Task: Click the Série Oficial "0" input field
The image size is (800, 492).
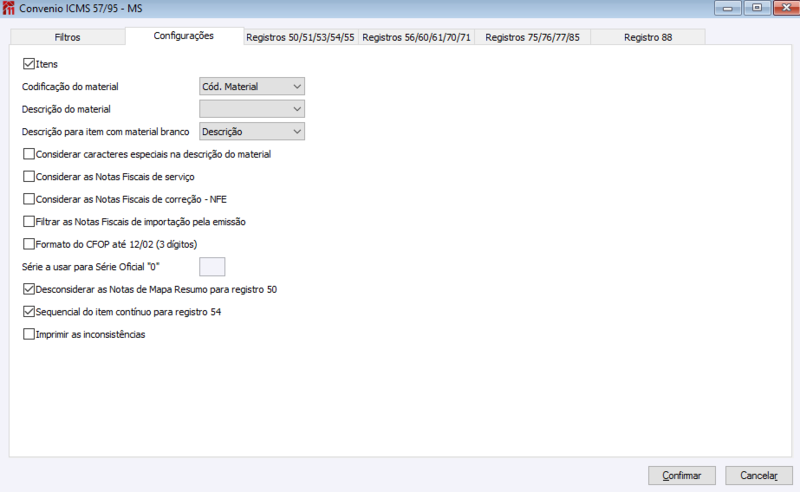Action: click(212, 267)
